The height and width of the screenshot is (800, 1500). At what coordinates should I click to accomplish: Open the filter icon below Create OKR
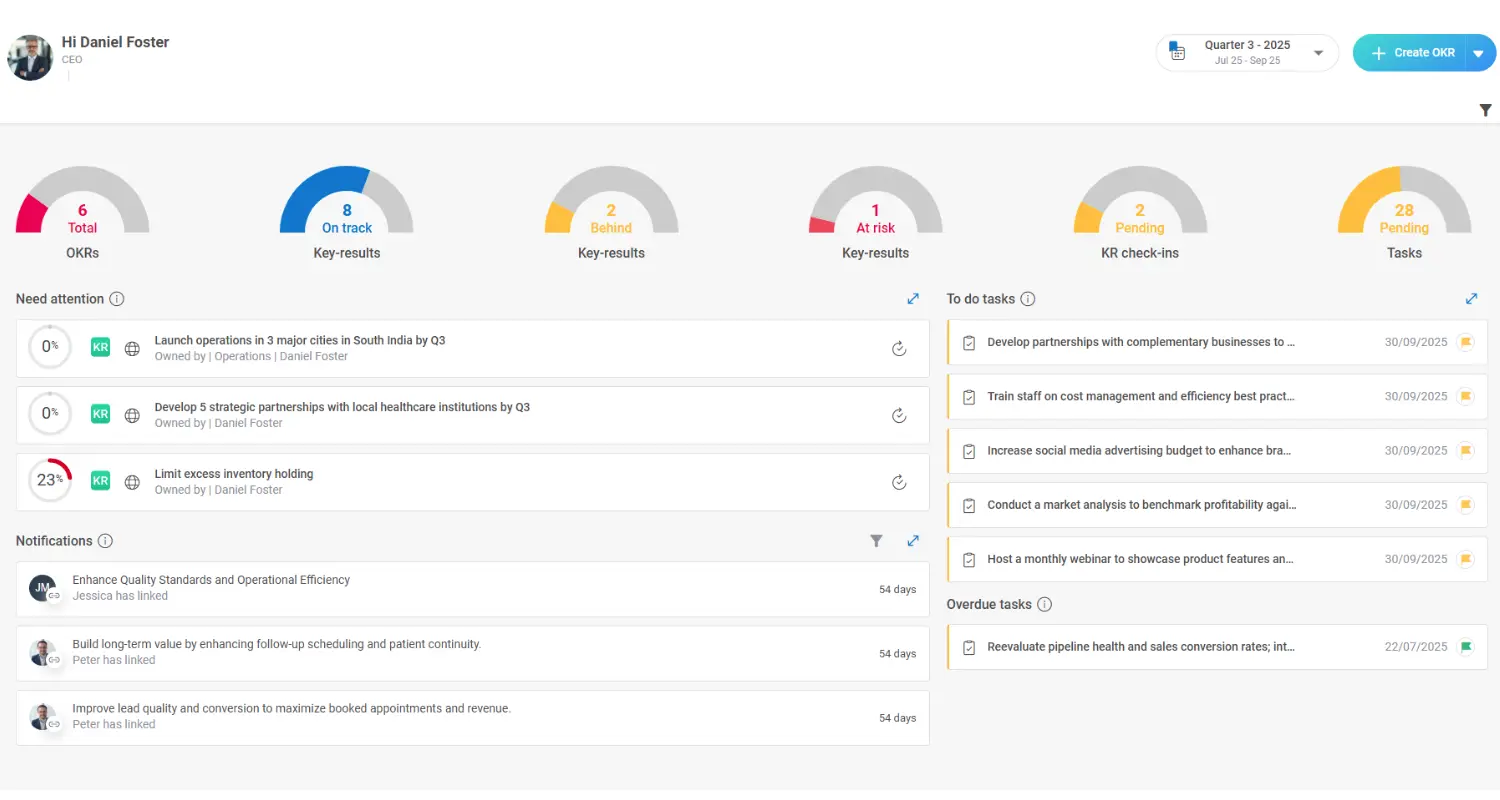[1486, 110]
